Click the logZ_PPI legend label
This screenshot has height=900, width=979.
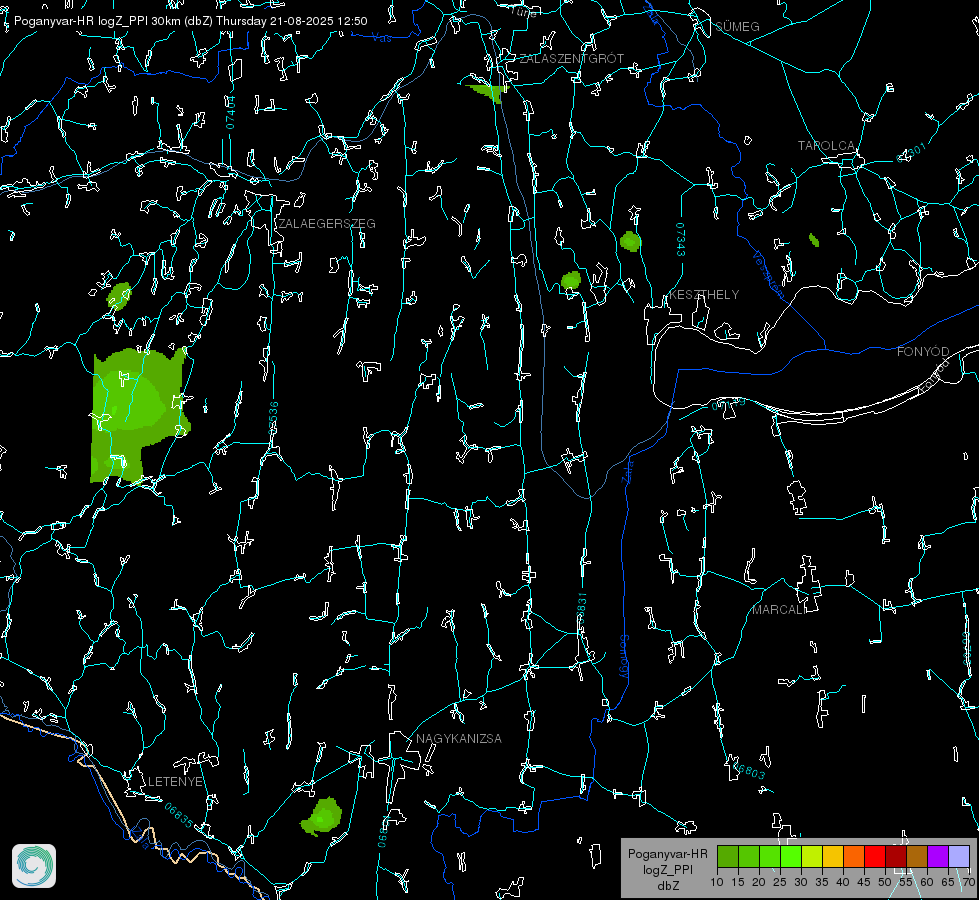point(668,869)
